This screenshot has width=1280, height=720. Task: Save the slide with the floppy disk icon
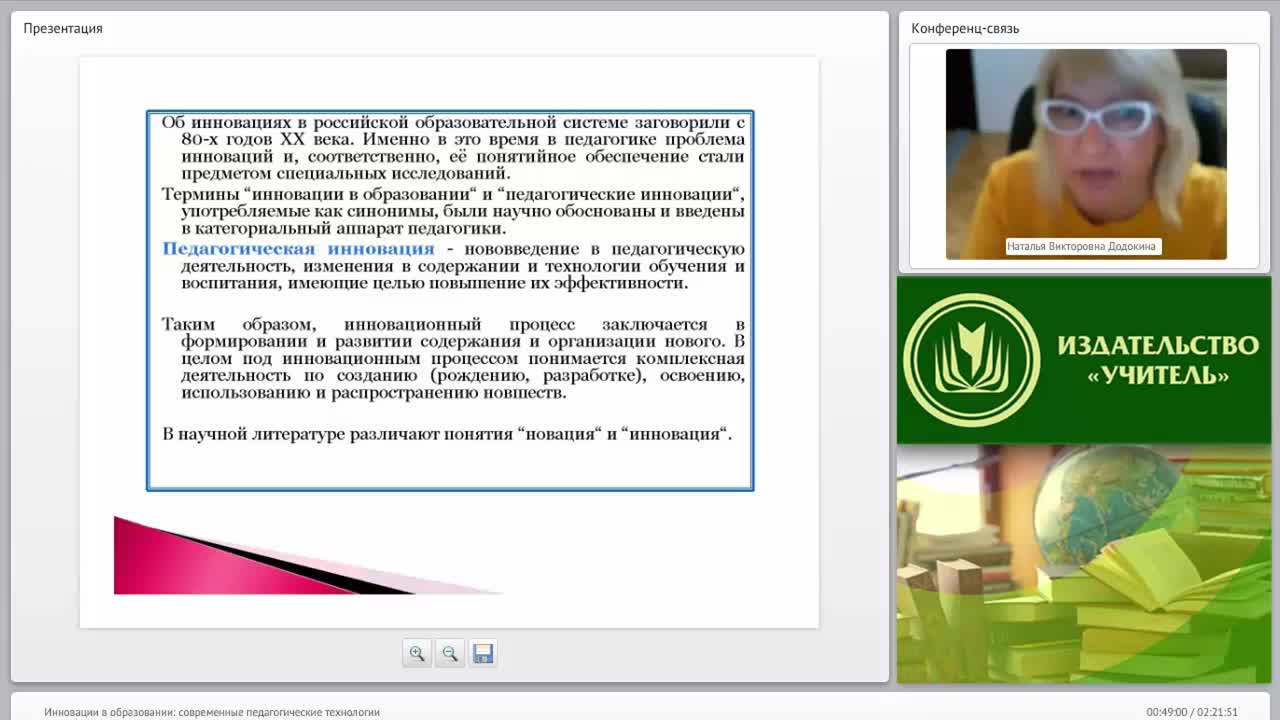[483, 653]
